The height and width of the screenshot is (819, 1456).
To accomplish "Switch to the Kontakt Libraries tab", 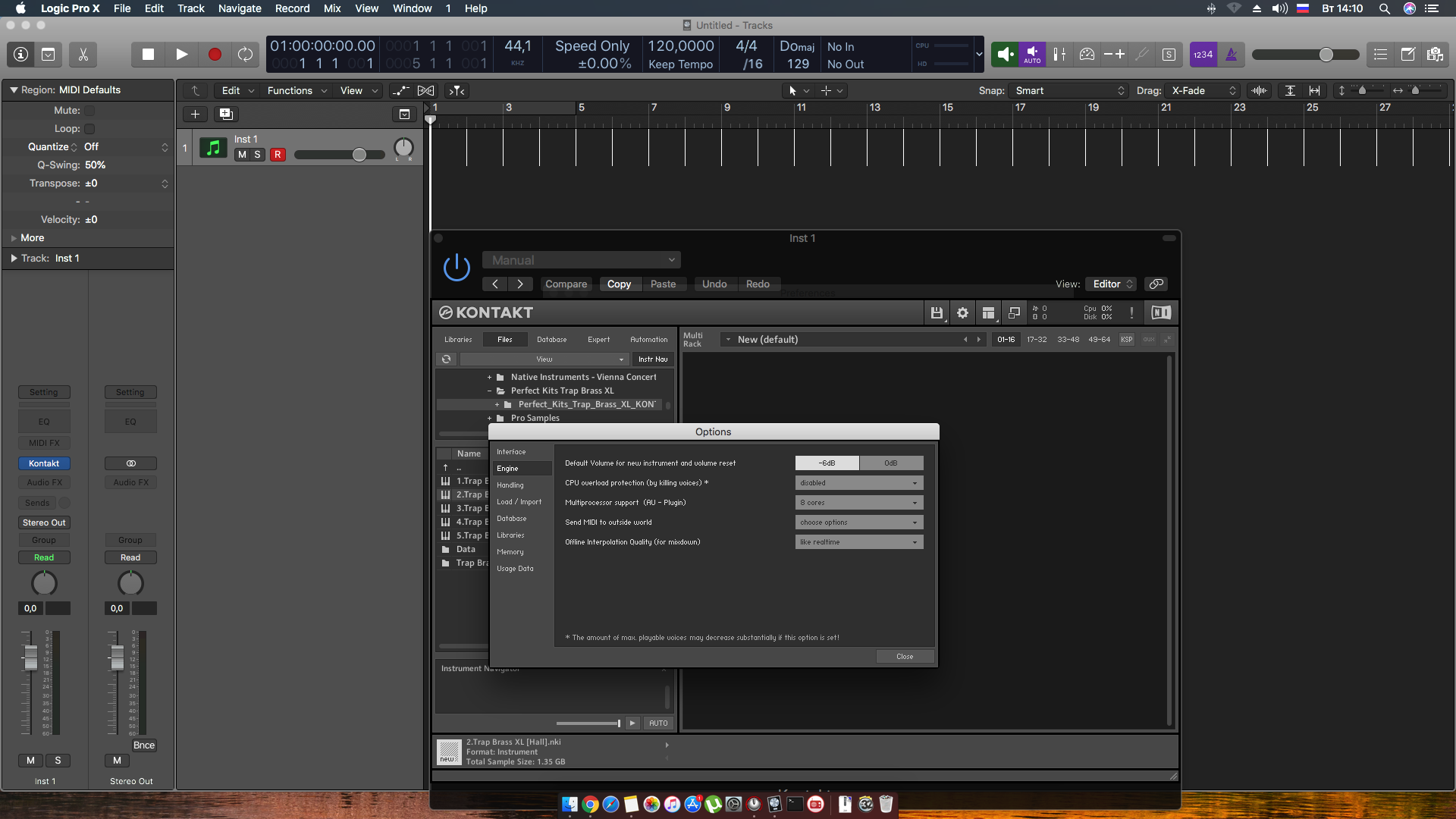I will (458, 340).
